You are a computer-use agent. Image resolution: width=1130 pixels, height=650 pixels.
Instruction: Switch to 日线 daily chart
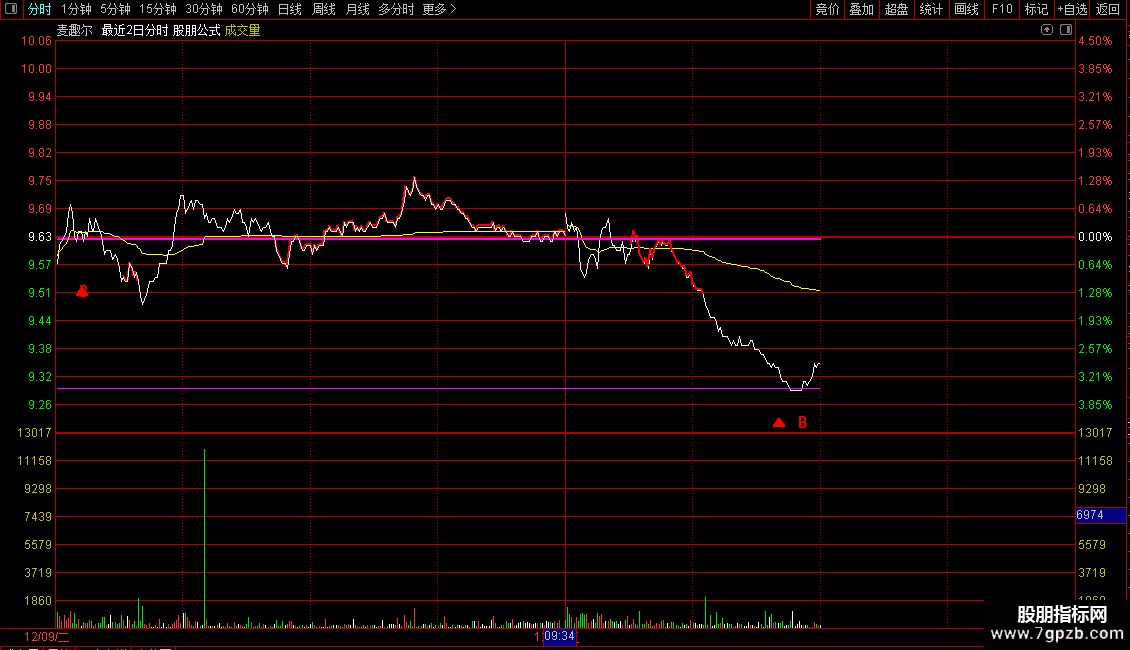click(x=290, y=9)
